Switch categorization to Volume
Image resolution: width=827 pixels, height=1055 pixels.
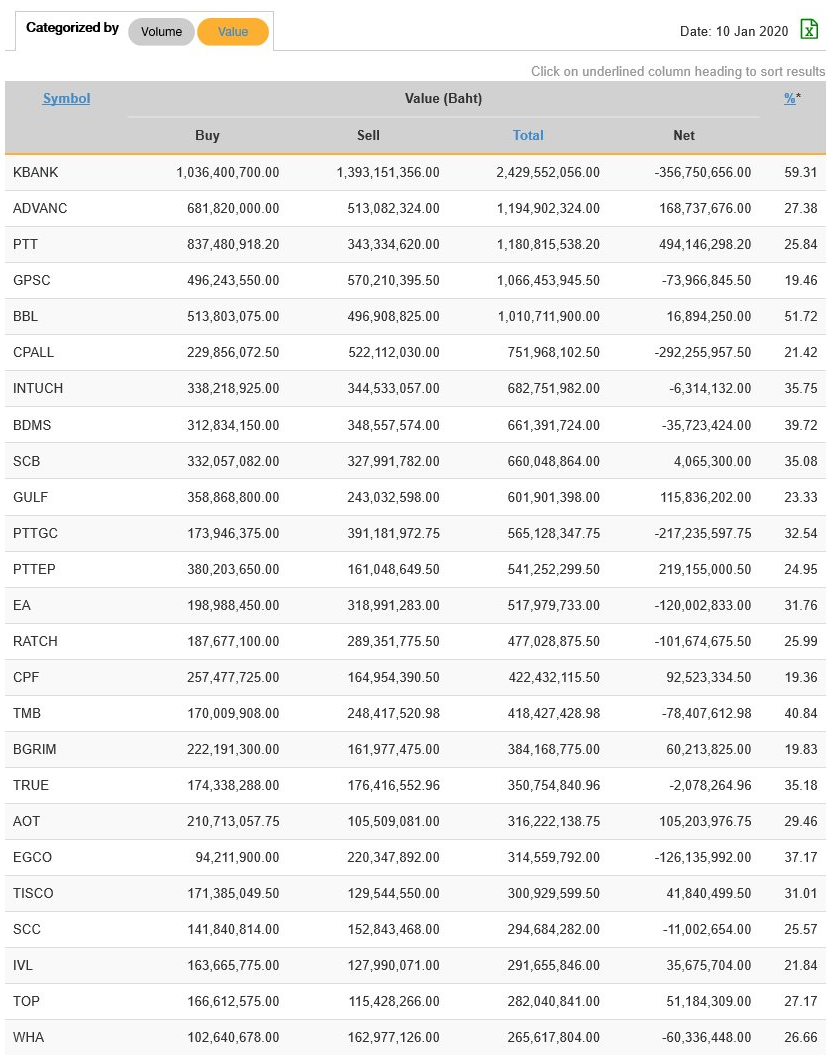coord(161,32)
